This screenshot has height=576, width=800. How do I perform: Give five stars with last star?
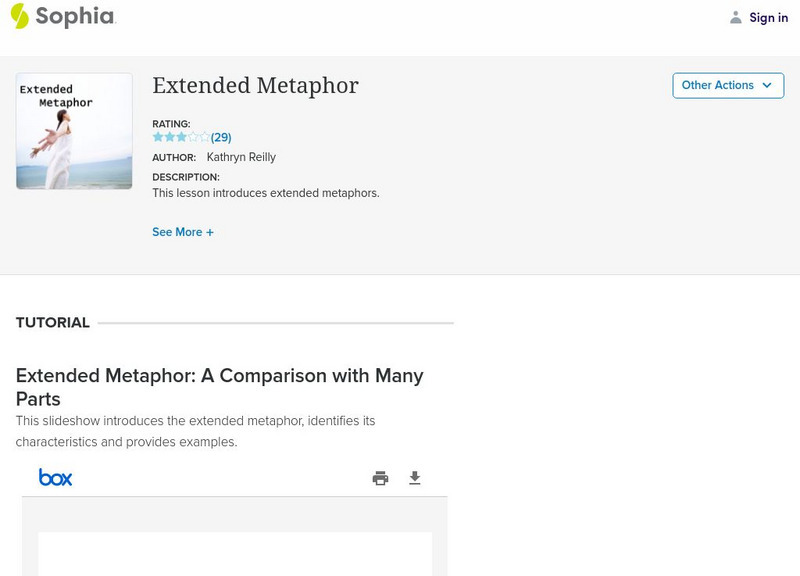coord(205,137)
